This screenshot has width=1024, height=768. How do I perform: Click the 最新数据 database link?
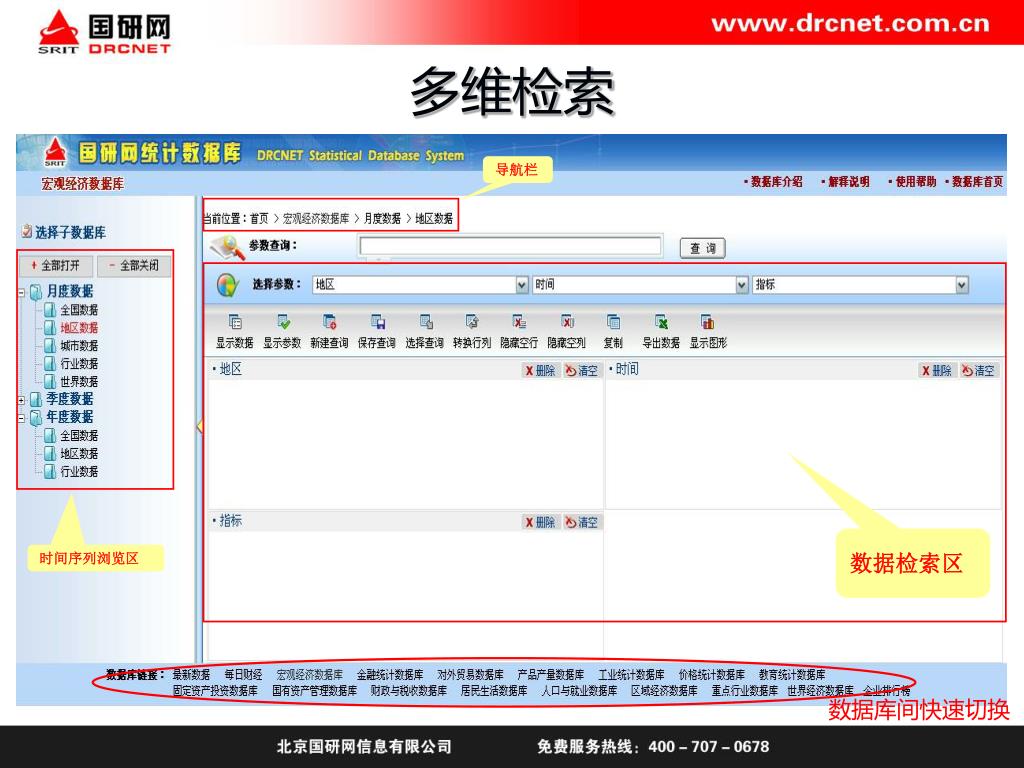coord(191,674)
